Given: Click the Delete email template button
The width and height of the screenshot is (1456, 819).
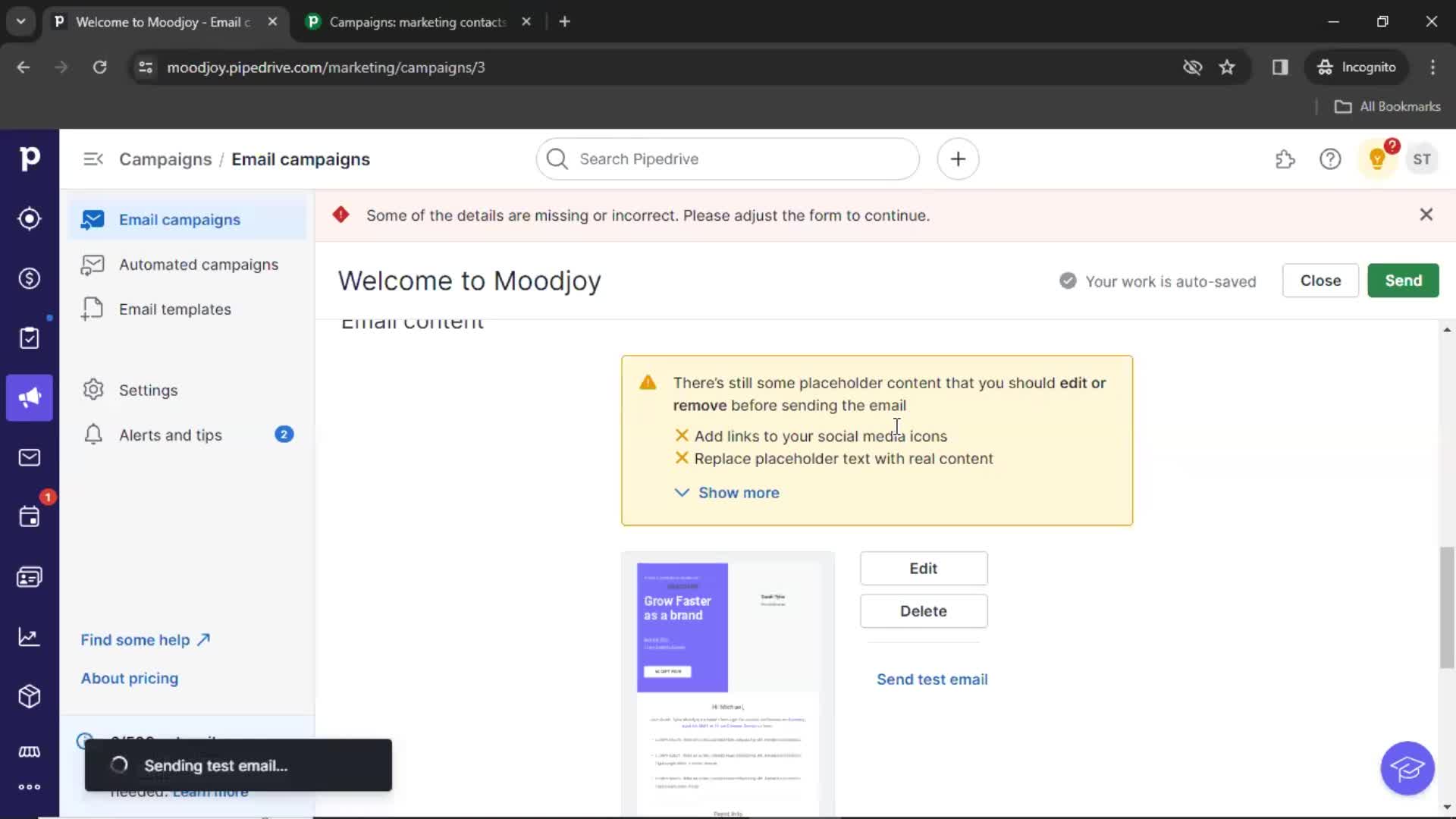Looking at the screenshot, I should click(x=923, y=611).
